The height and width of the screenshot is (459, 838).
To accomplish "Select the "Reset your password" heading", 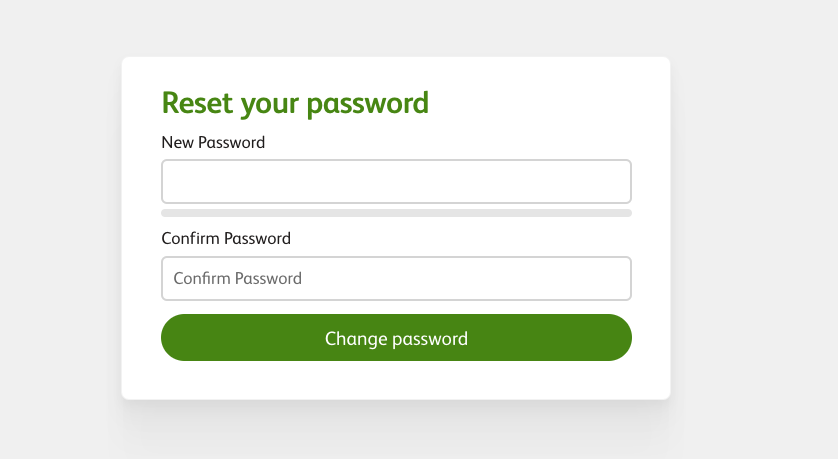I will 295,102.
